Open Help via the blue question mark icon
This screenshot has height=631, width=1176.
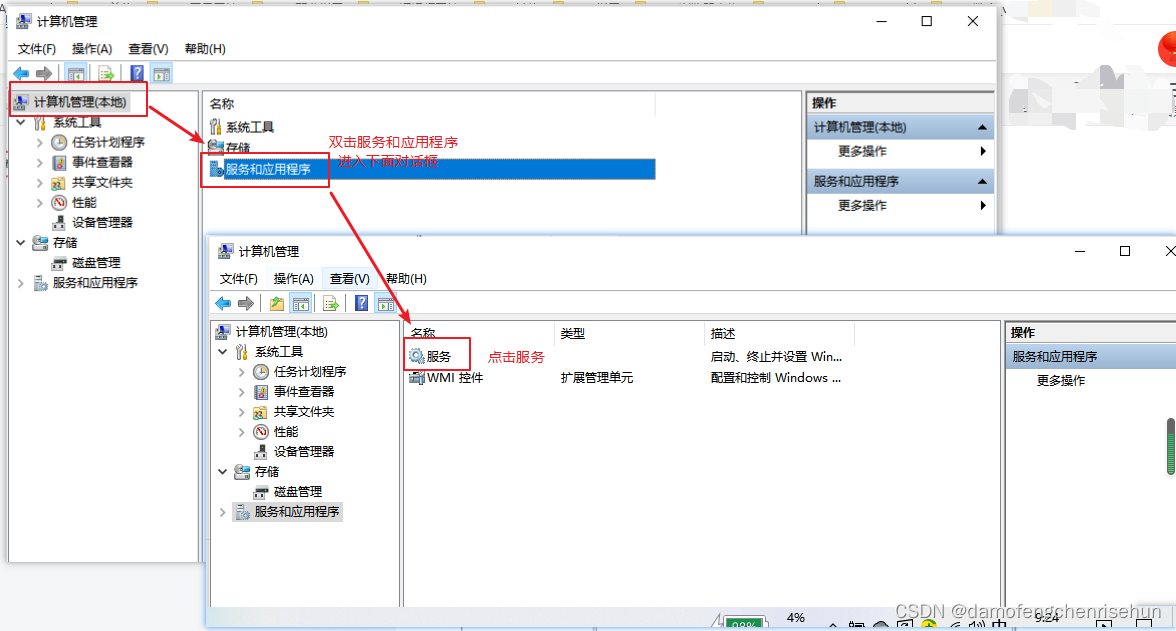136,72
